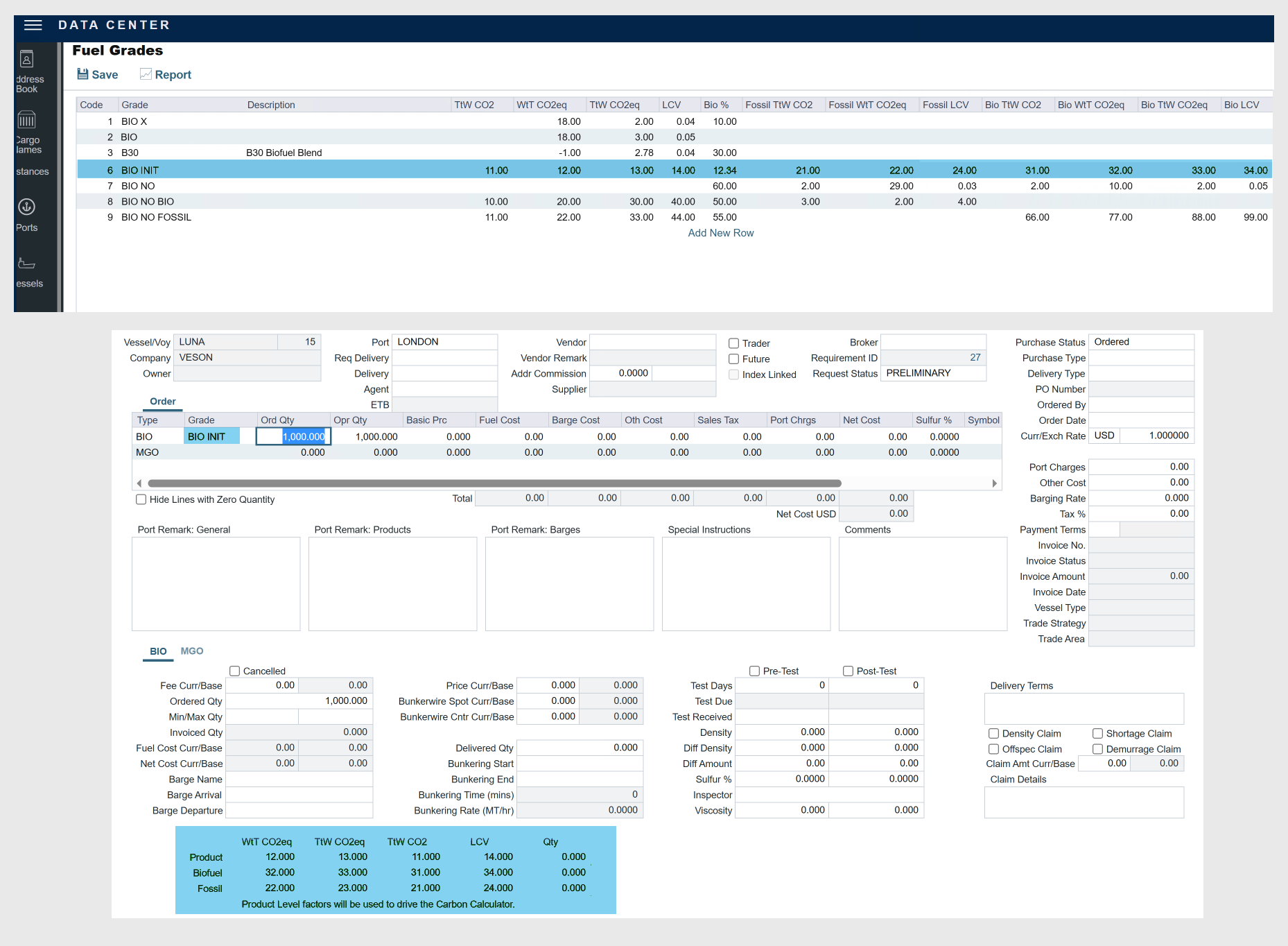Open the Cargo Names sidebar icon
This screenshot has height=946, width=1288.
point(26,120)
